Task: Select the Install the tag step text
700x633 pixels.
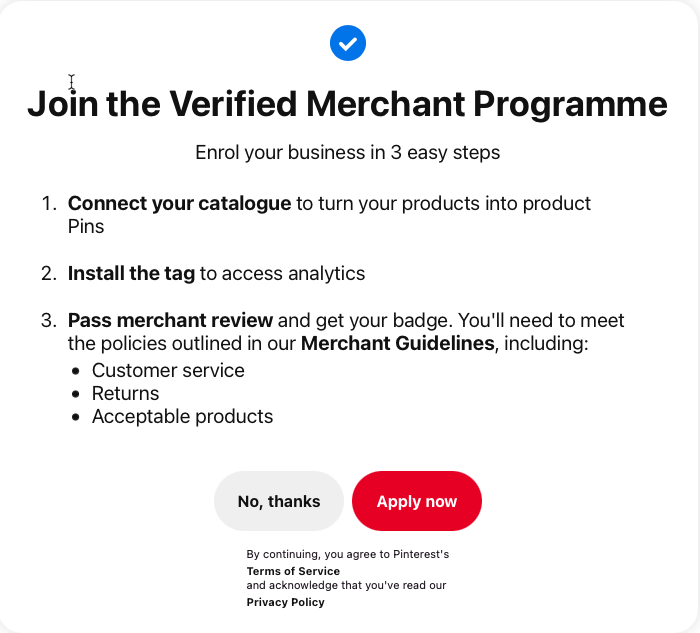Action: (x=131, y=273)
